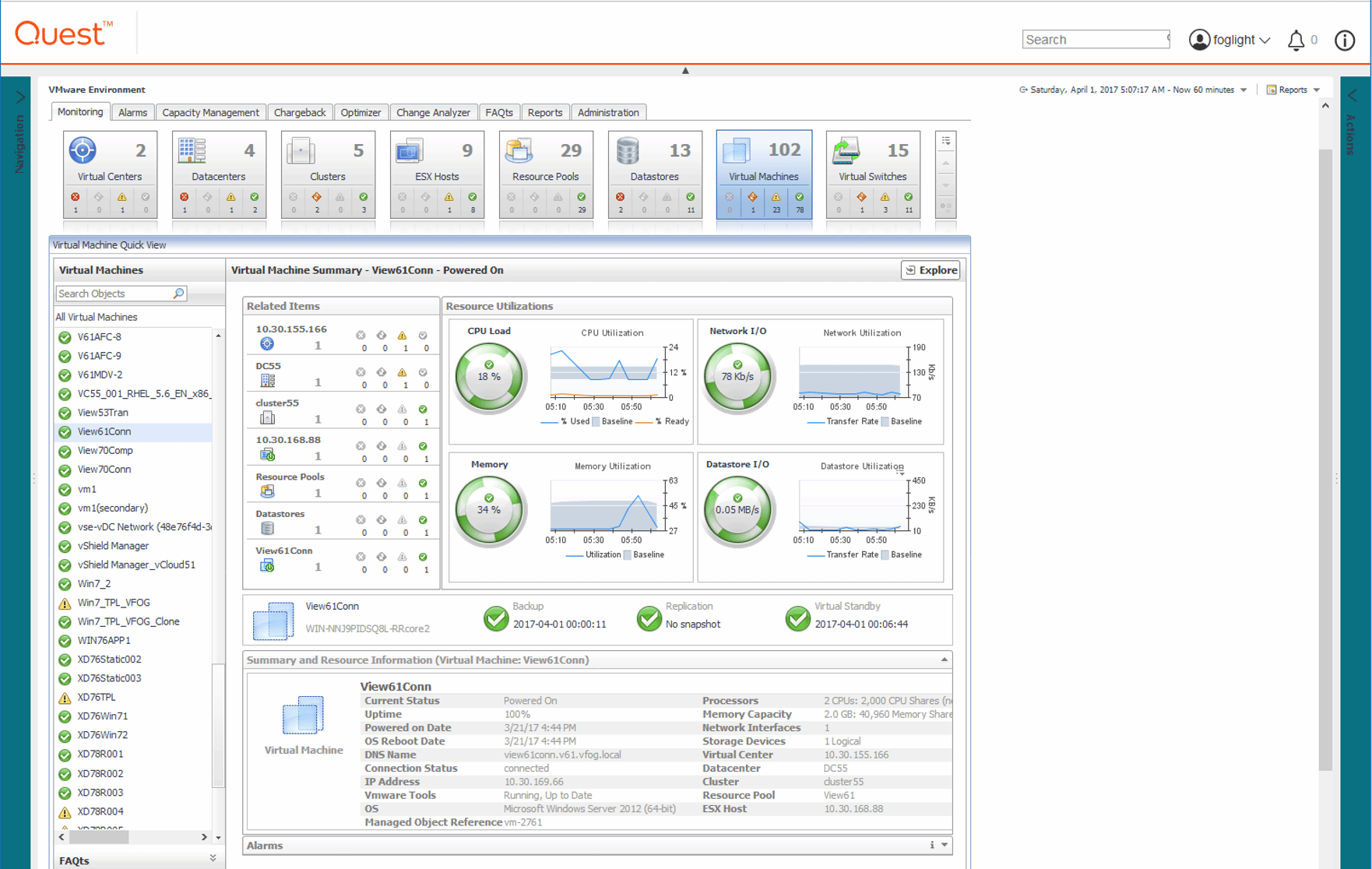This screenshot has height=869, width=1372.
Task: Select the WIN76APP1 virtual machine
Action: [104, 640]
